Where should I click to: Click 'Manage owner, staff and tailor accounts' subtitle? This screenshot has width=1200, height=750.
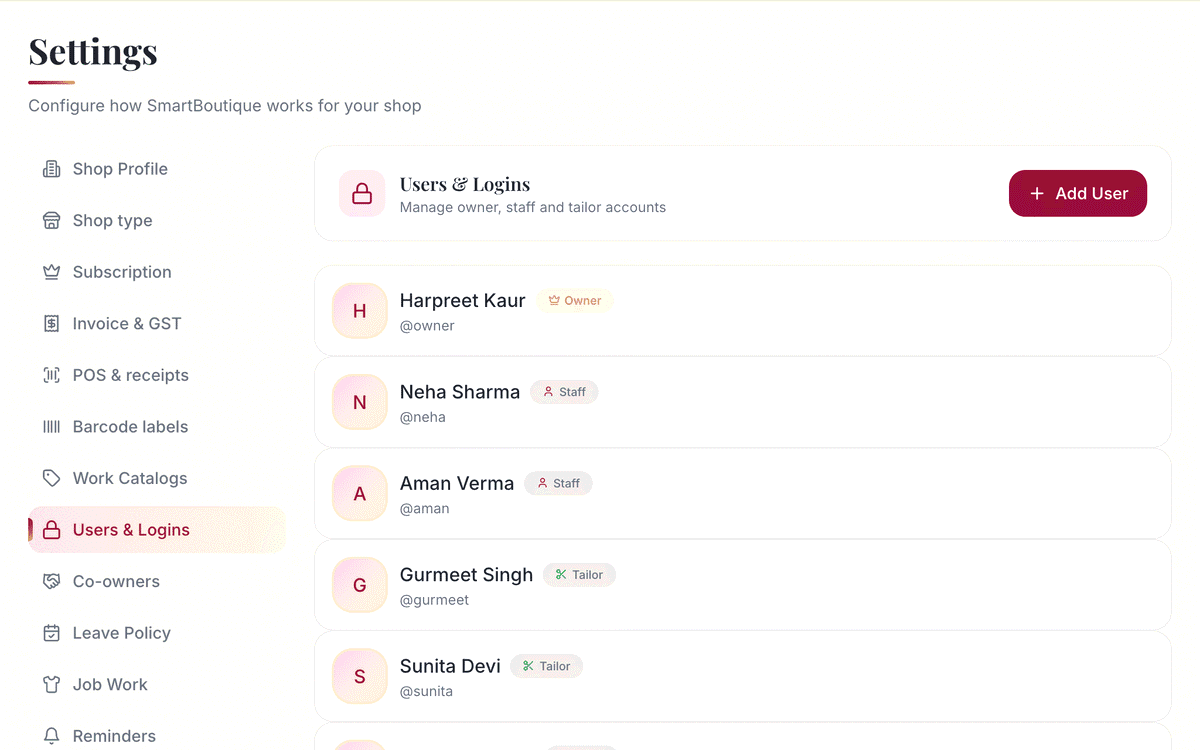tap(533, 208)
